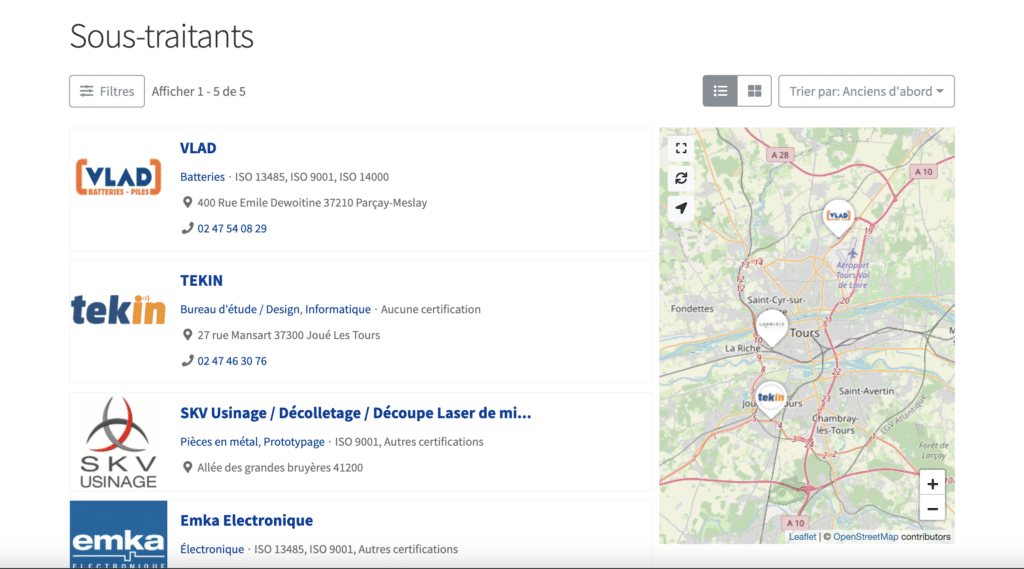Switch to grid view
The height and width of the screenshot is (569, 1024).
click(754, 91)
